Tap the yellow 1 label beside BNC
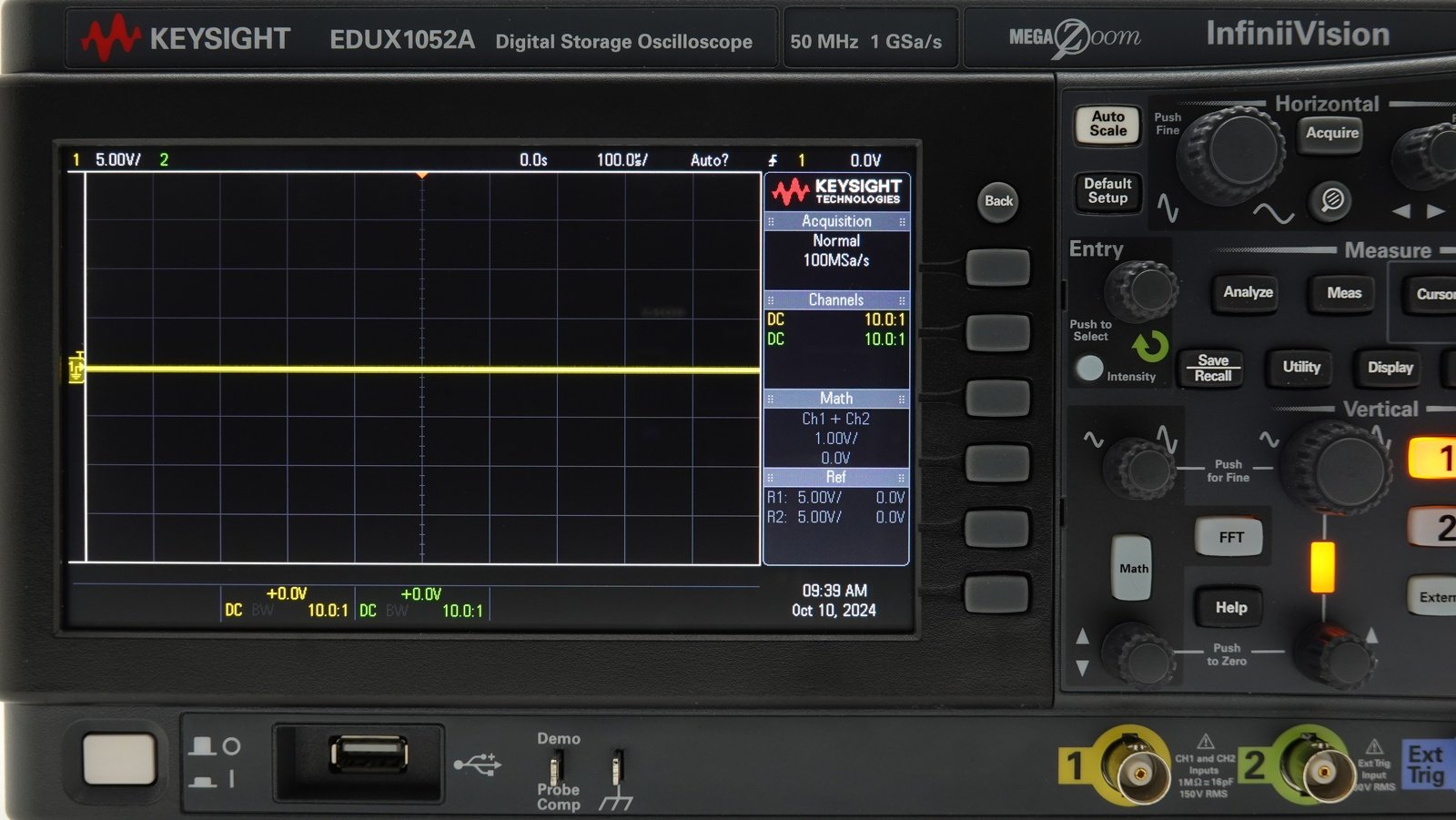Image resolution: width=1456 pixels, height=820 pixels. pos(1075,764)
